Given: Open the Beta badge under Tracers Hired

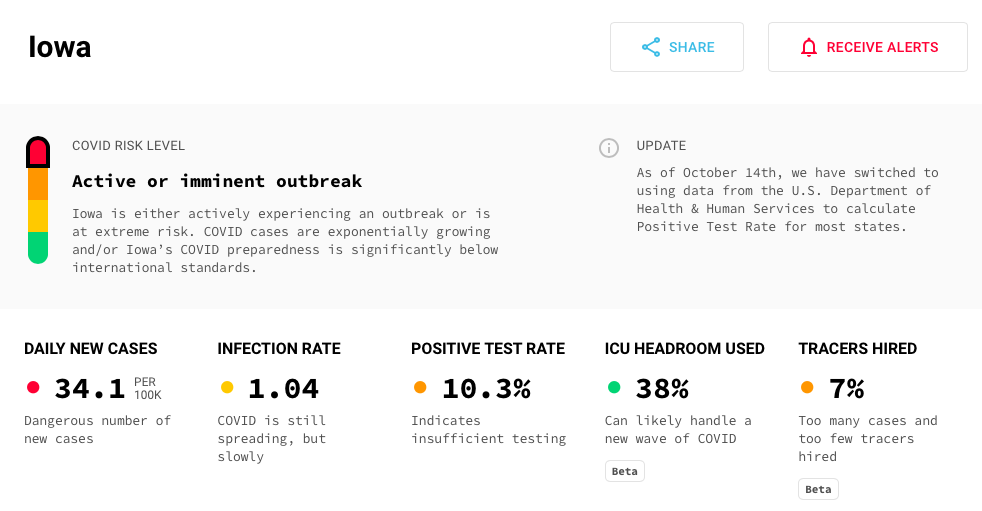Looking at the screenshot, I should pyautogui.click(x=818, y=489).
